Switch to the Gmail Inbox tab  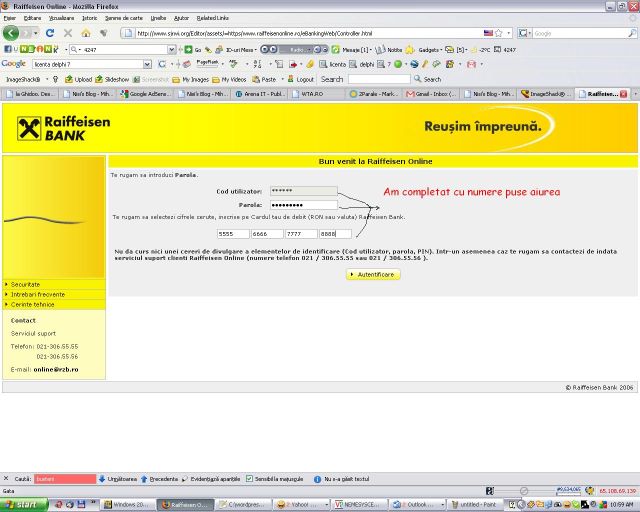click(431, 94)
